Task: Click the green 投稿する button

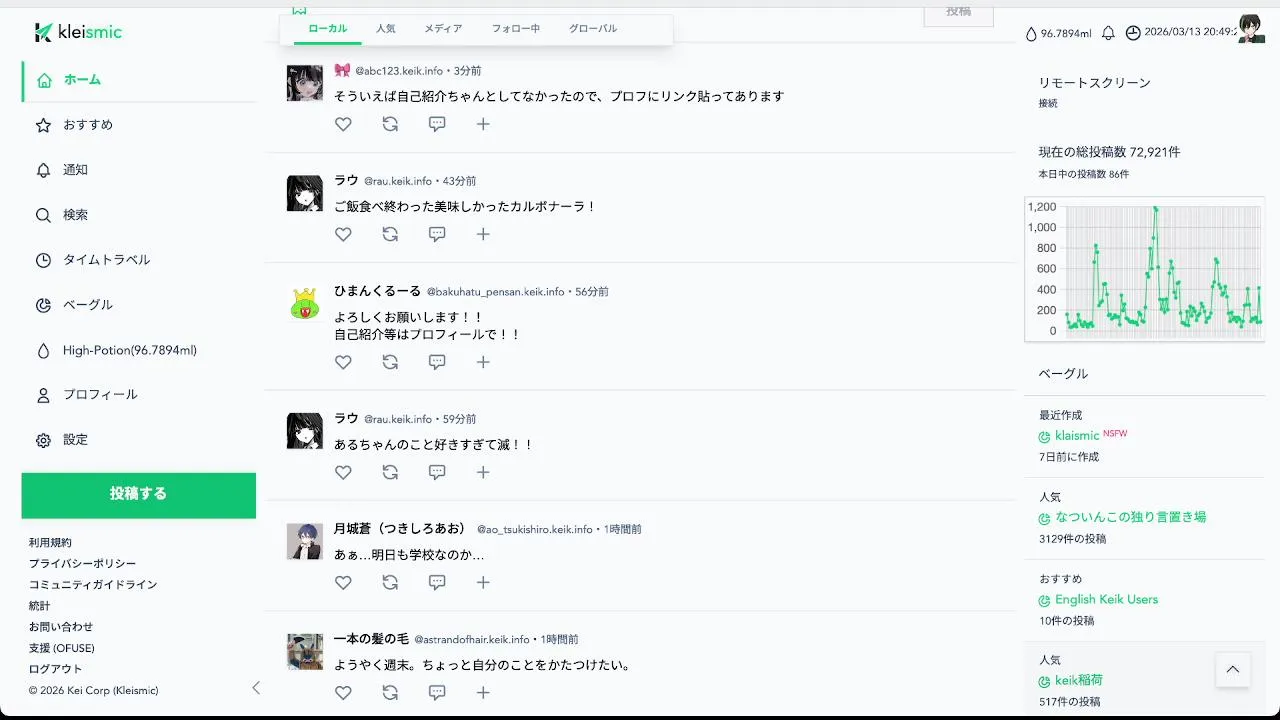Action: click(139, 495)
